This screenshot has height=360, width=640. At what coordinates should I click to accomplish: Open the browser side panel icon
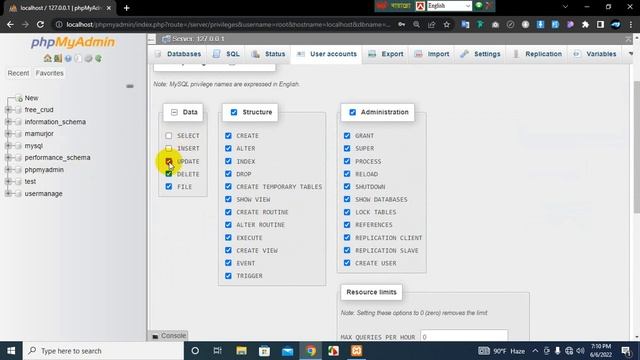point(600,24)
